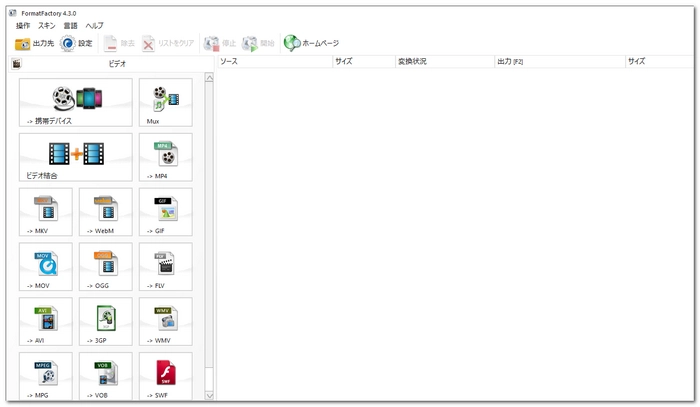This screenshot has height=407, width=700.
Task: Choose the MP4 conversion icon
Action: pyautogui.click(x=165, y=157)
